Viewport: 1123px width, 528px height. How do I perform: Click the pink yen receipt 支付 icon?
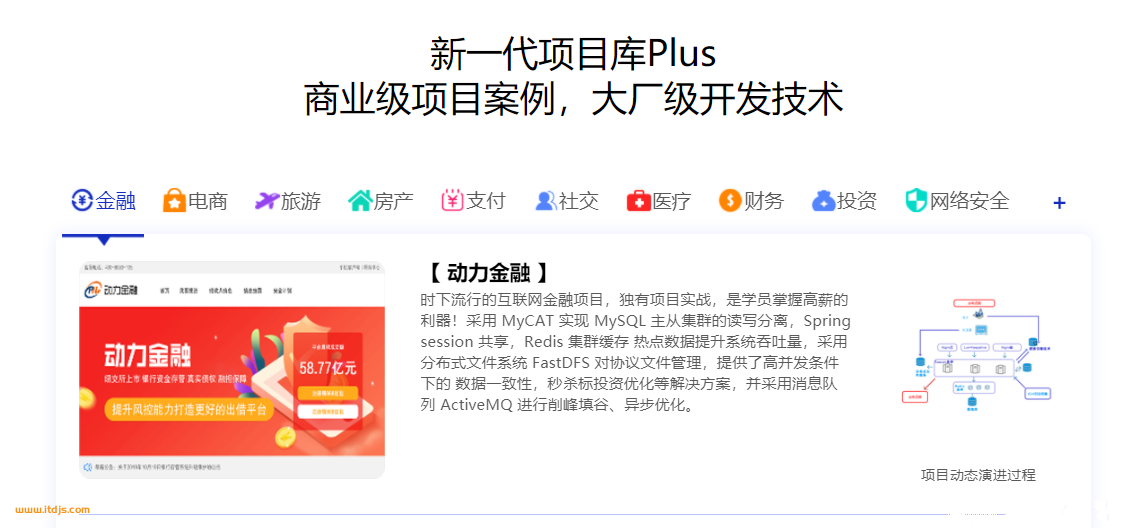[452, 200]
